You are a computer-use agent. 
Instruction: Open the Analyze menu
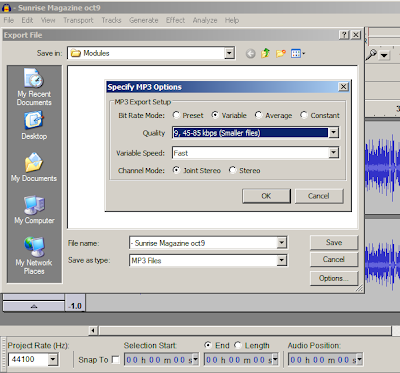(x=205, y=20)
